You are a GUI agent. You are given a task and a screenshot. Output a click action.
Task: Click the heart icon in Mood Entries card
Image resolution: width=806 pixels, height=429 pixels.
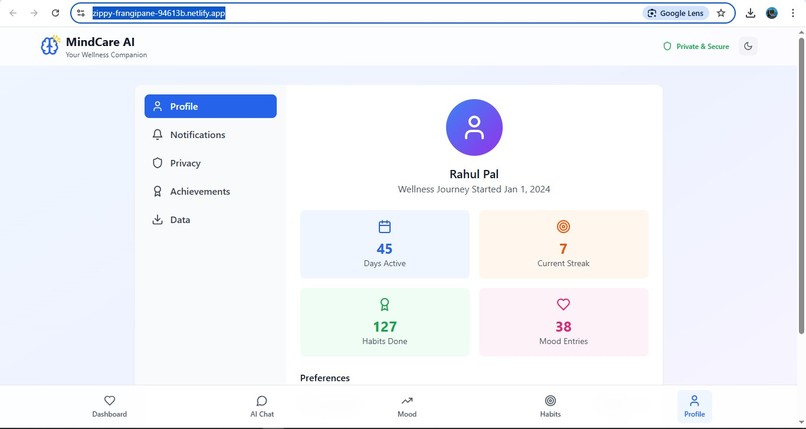(x=563, y=304)
